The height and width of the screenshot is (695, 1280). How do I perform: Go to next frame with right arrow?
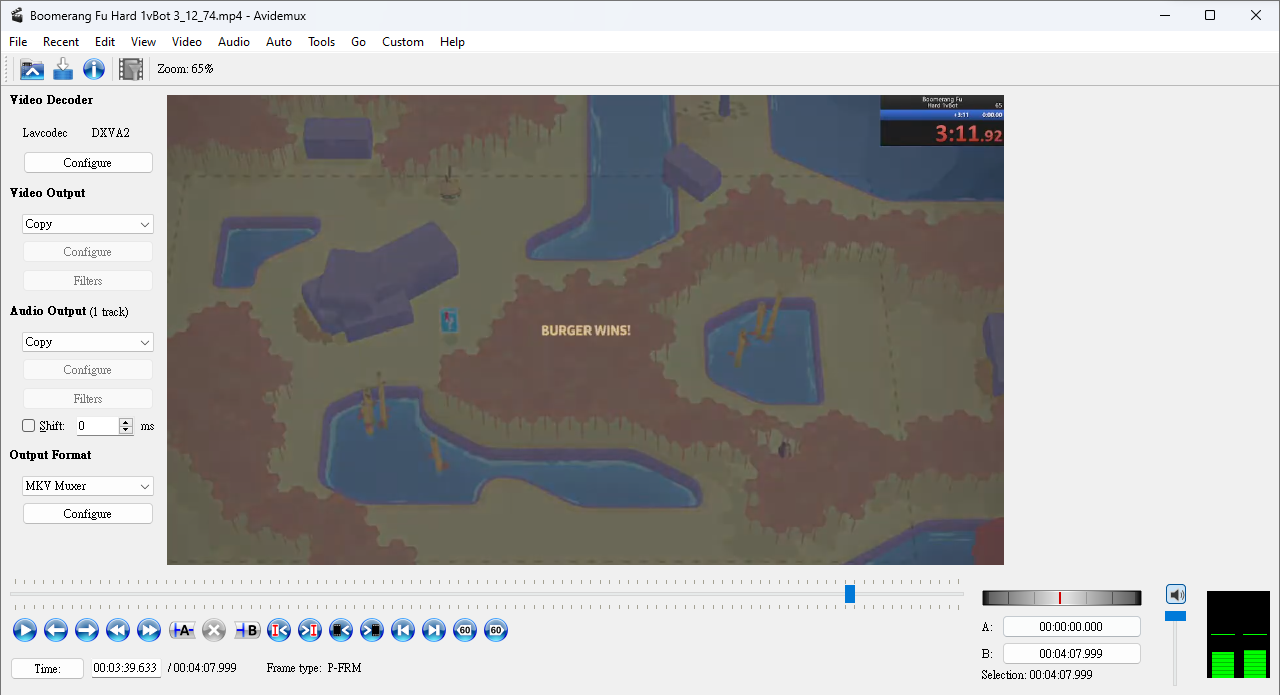tap(87, 630)
